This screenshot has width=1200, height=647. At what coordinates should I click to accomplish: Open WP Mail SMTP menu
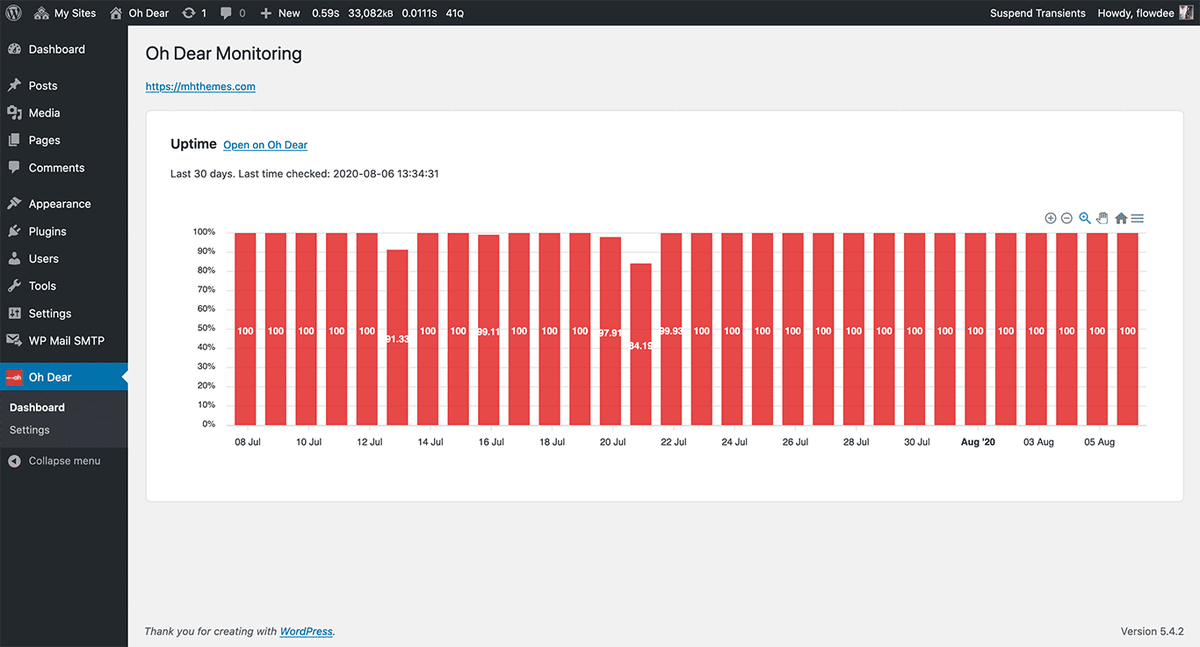tap(64, 341)
